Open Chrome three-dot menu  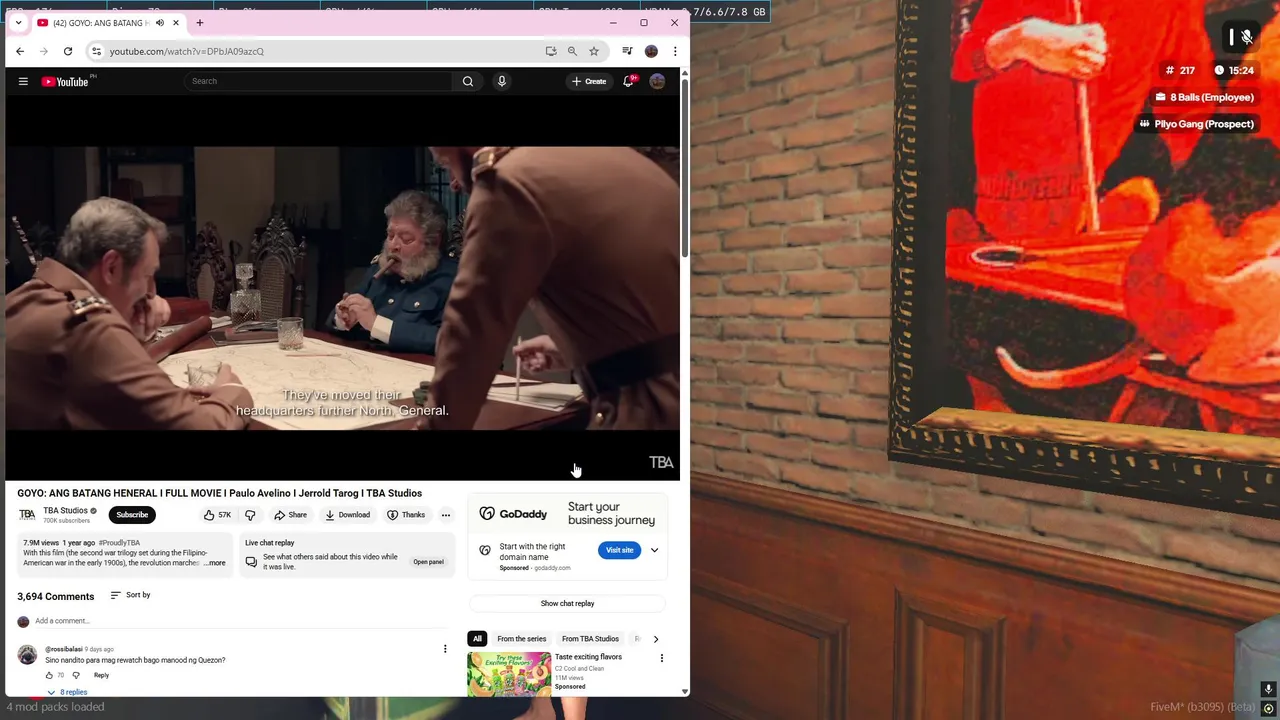pos(675,51)
